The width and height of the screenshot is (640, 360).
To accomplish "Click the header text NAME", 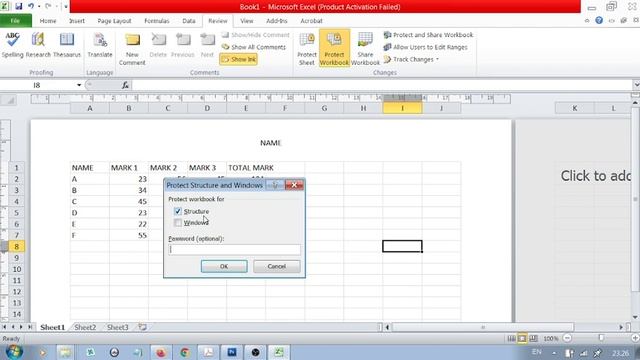I will pyautogui.click(x=270, y=143).
